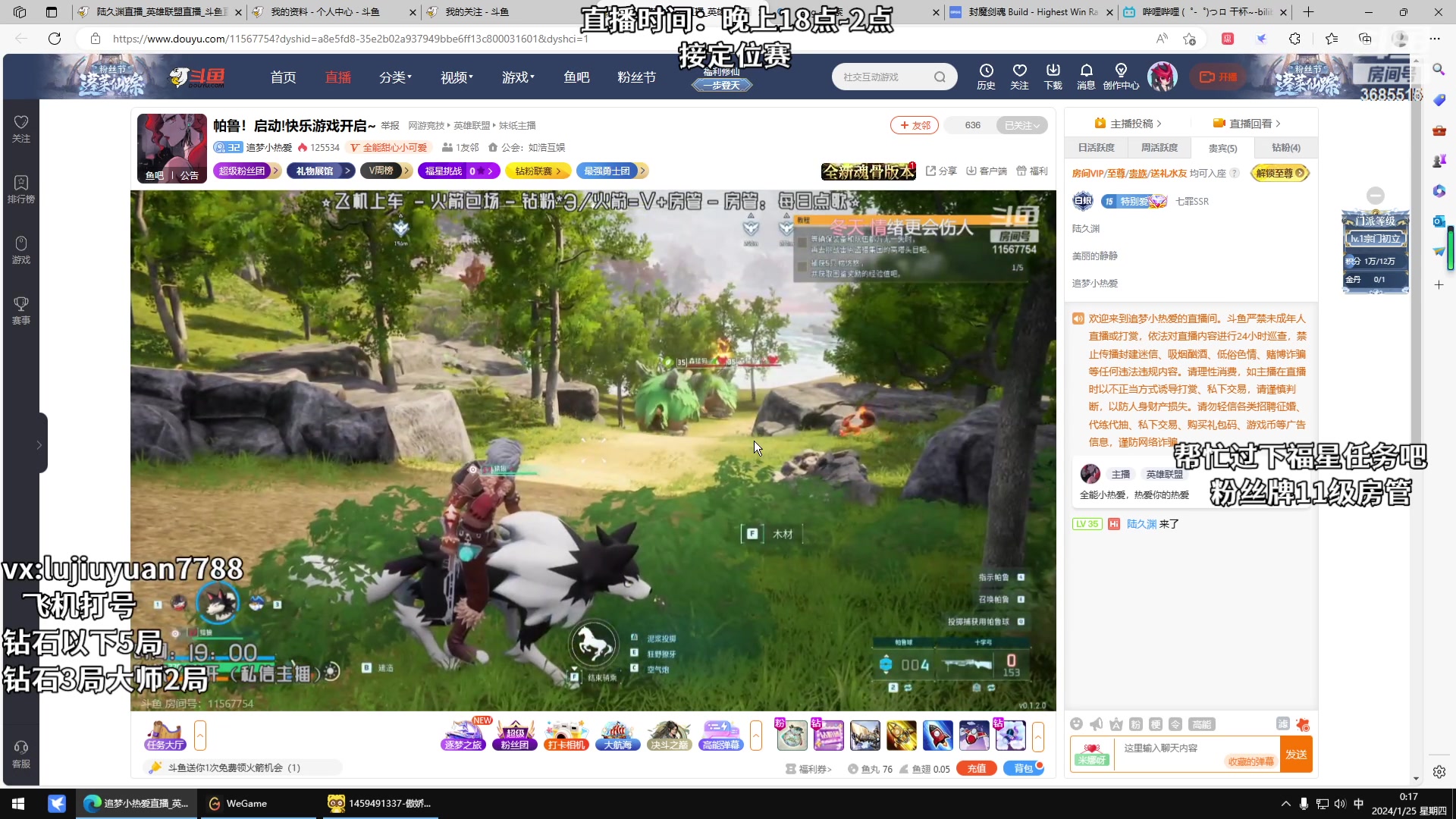Expand activities arrow after 高能弹幕

click(x=755, y=735)
